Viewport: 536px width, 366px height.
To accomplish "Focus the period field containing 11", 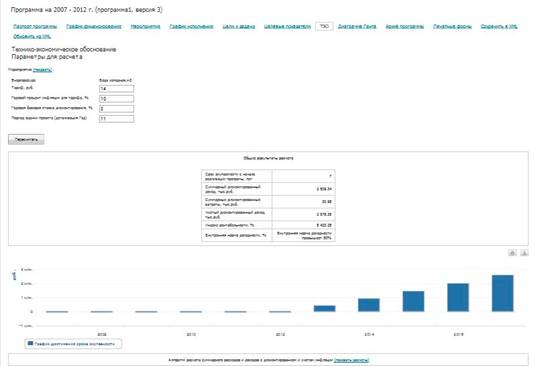I will pos(116,119).
